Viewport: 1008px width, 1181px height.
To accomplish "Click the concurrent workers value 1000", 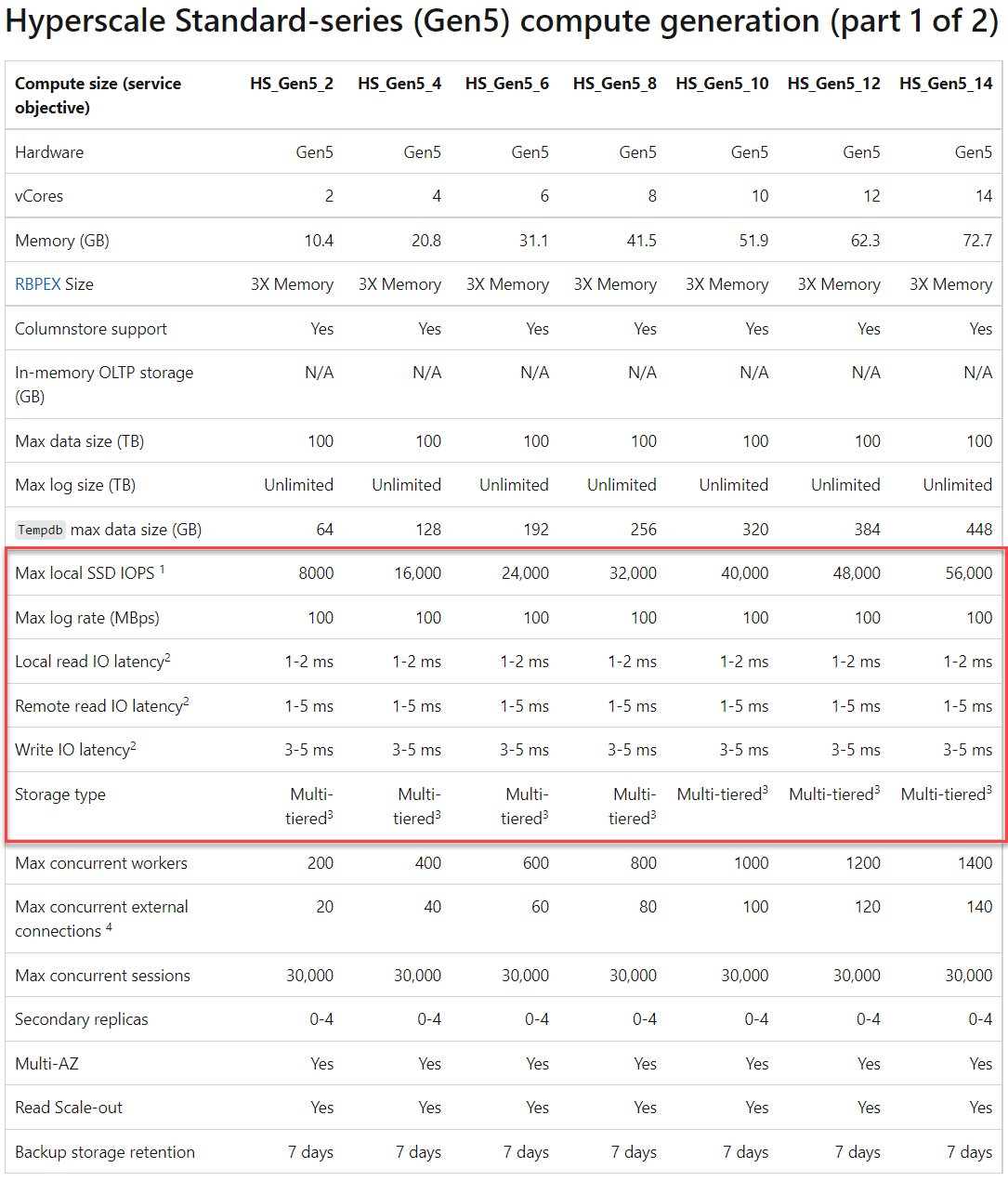I will 752,863.
